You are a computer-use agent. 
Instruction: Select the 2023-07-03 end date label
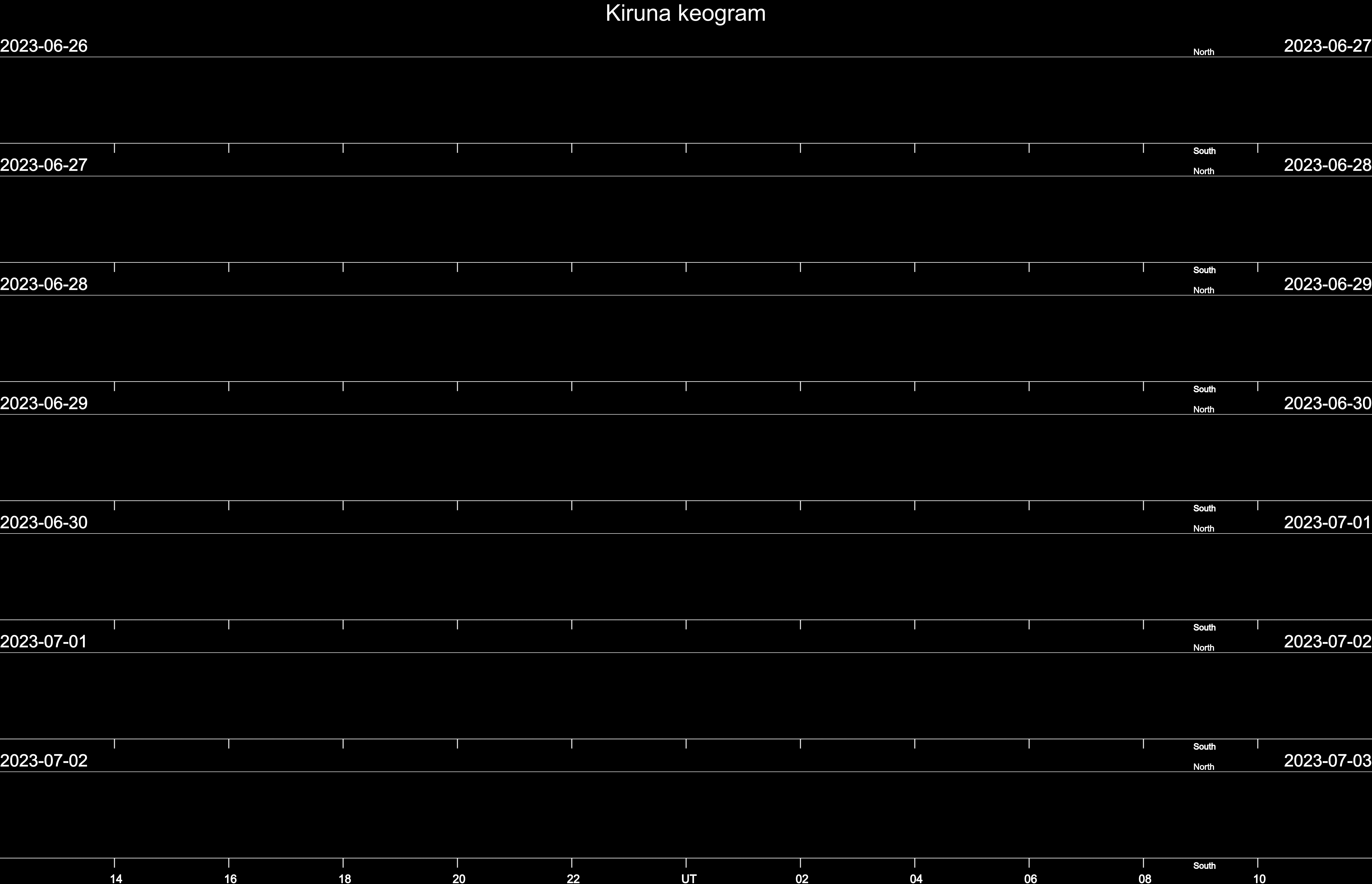[1328, 761]
